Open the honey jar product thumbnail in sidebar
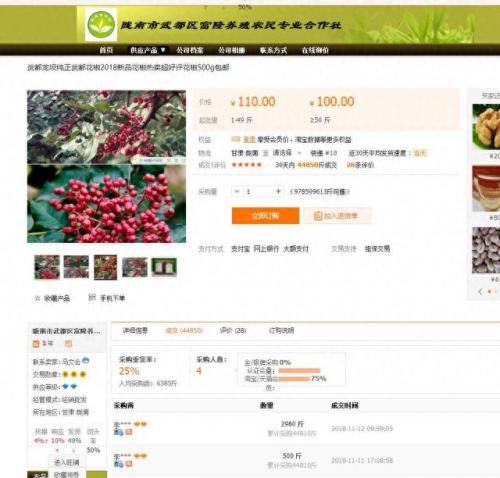Screen dimensions: 500x478 click(x=486, y=189)
